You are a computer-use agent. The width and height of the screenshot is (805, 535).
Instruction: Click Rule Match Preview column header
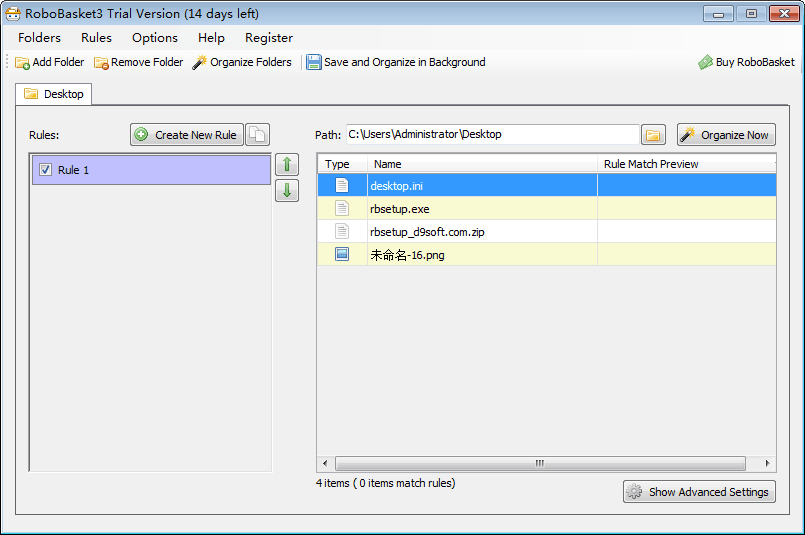point(687,164)
